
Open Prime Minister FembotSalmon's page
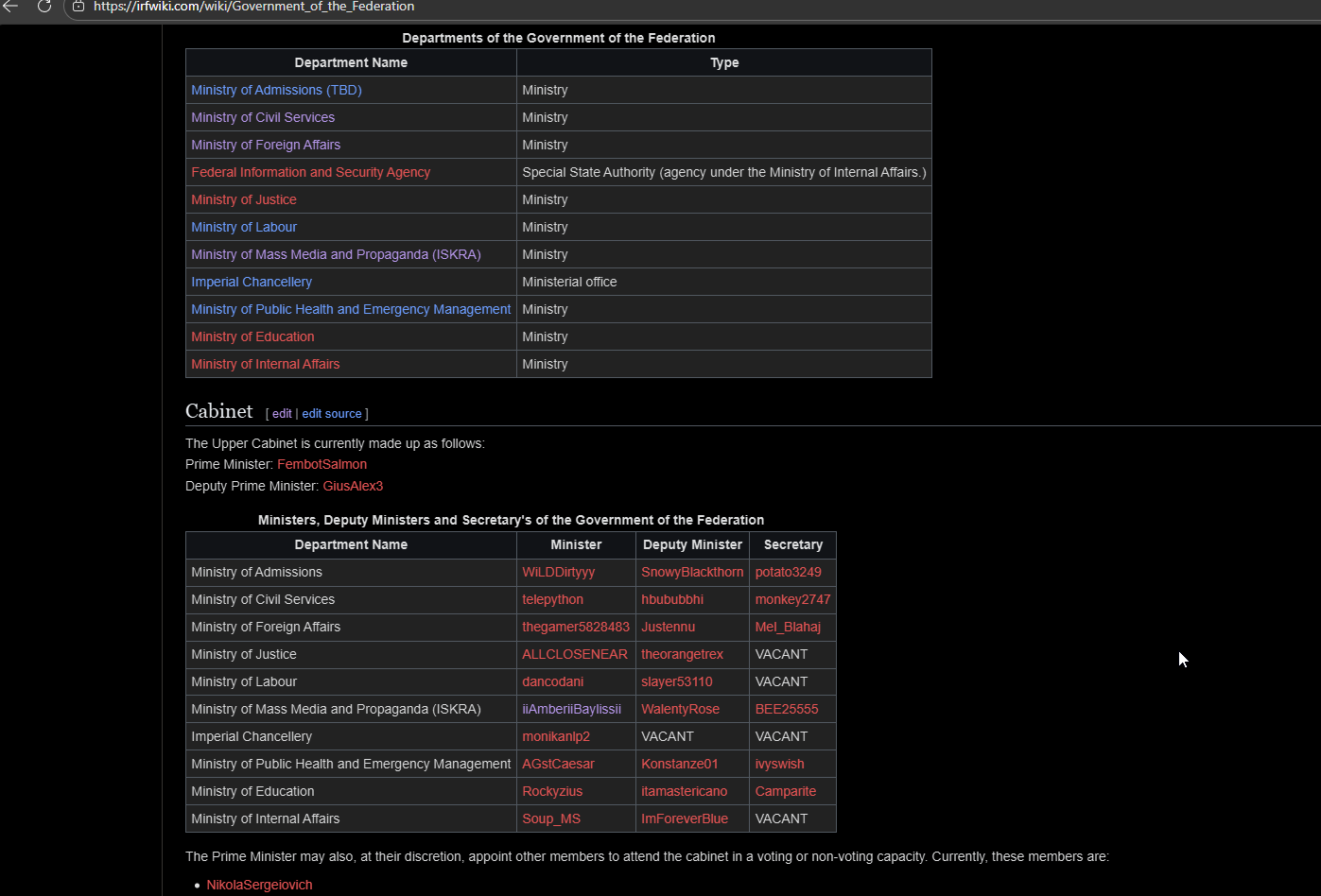[322, 464]
